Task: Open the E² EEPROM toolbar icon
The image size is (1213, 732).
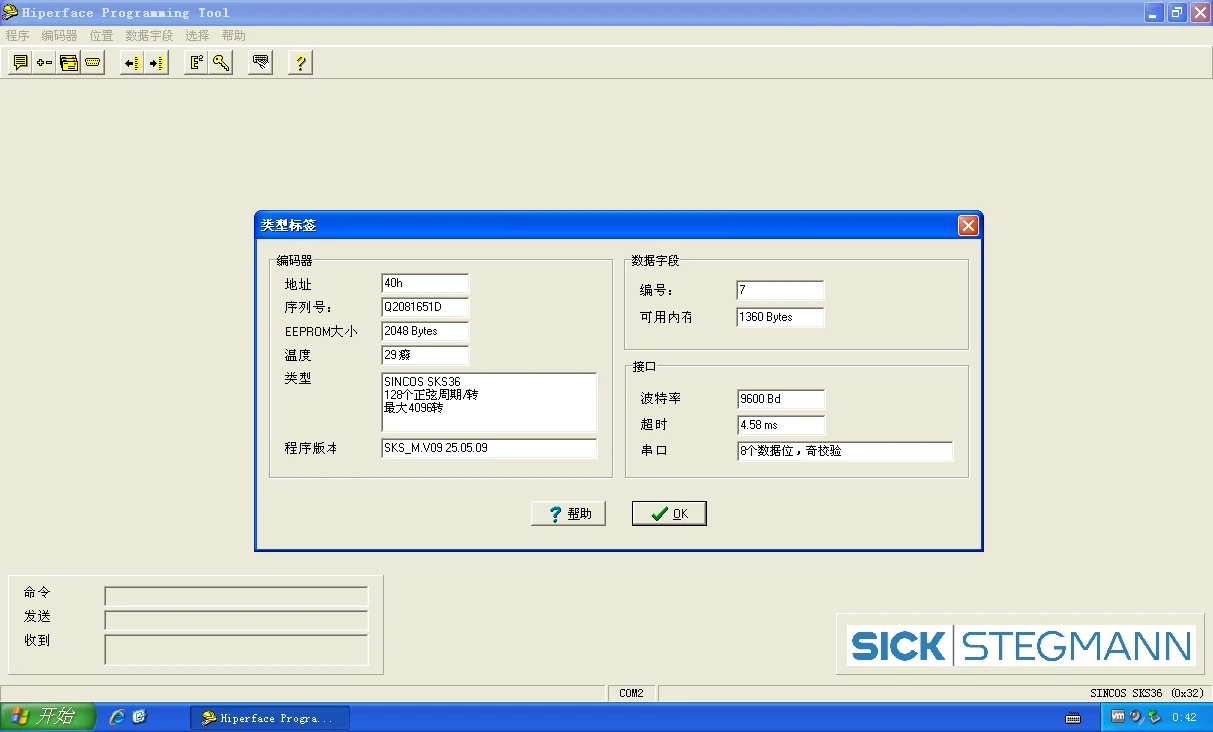Action: [x=196, y=62]
